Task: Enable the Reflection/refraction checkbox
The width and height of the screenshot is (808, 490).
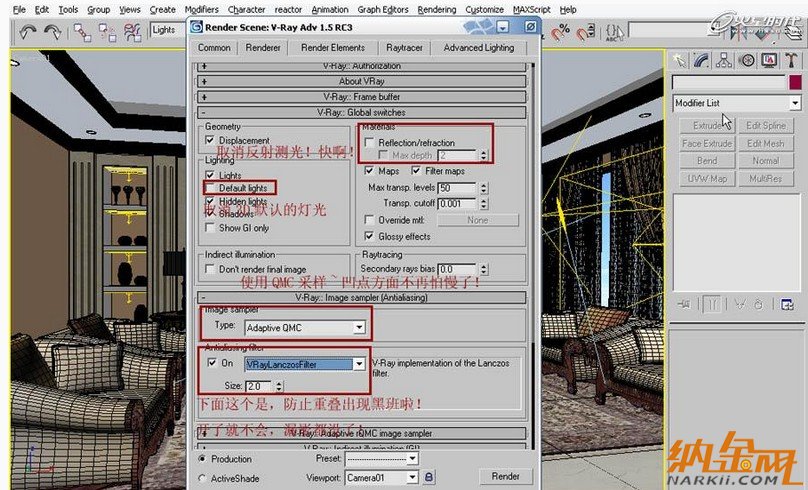Action: 370,143
